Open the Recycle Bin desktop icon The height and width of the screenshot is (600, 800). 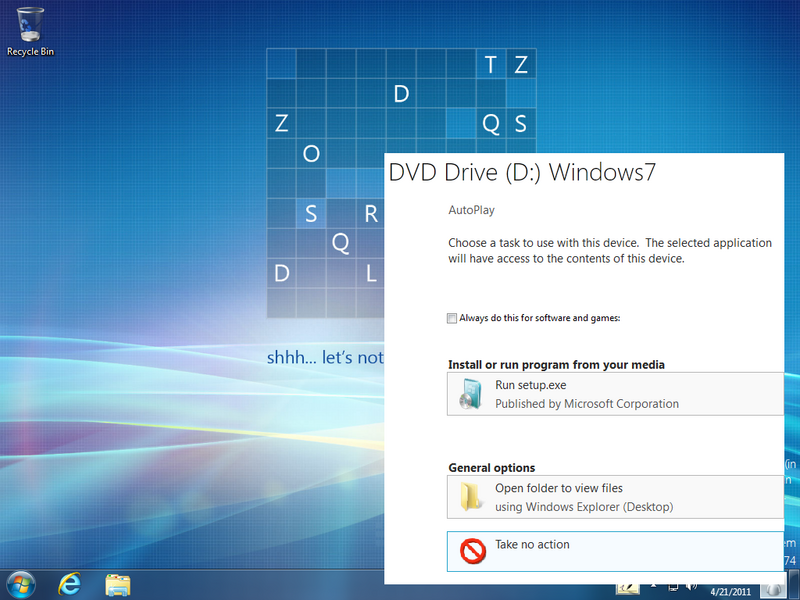[x=30, y=32]
